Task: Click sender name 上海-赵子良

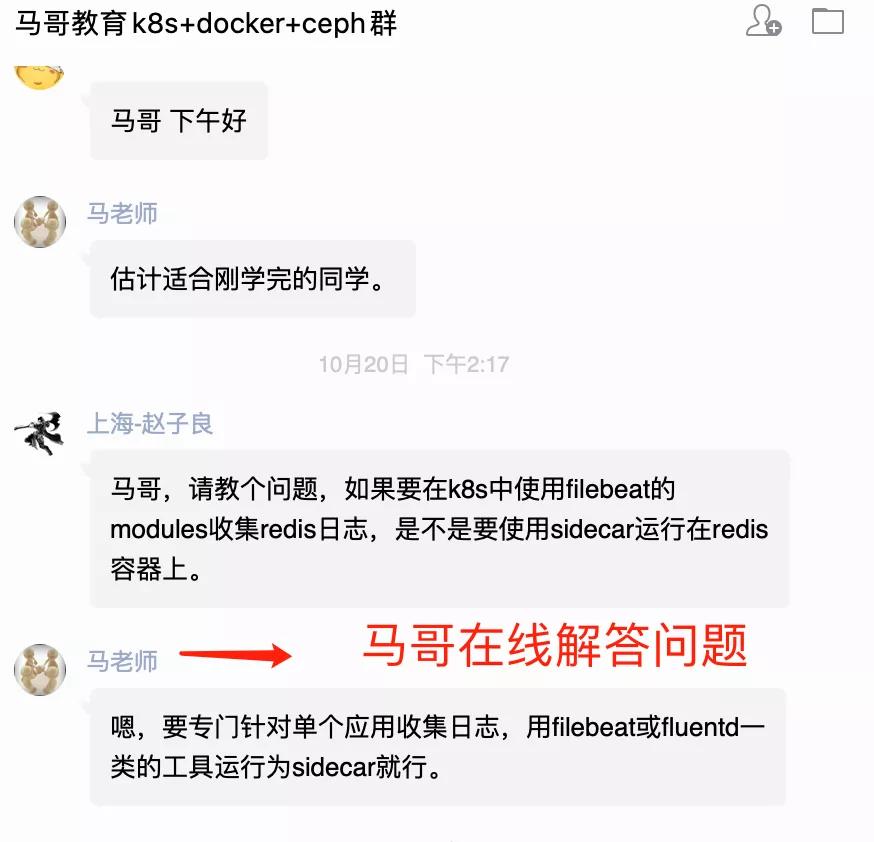Action: point(150,423)
